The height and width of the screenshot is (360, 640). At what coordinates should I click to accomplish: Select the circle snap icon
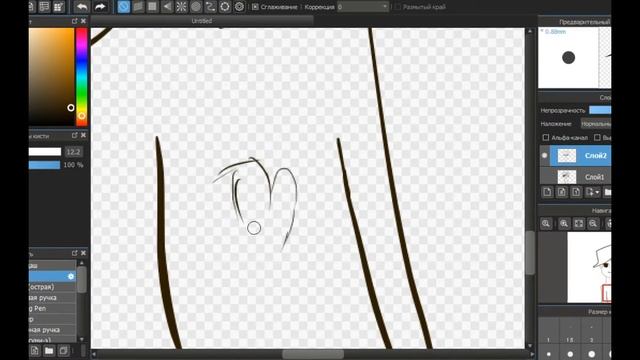tap(196, 7)
